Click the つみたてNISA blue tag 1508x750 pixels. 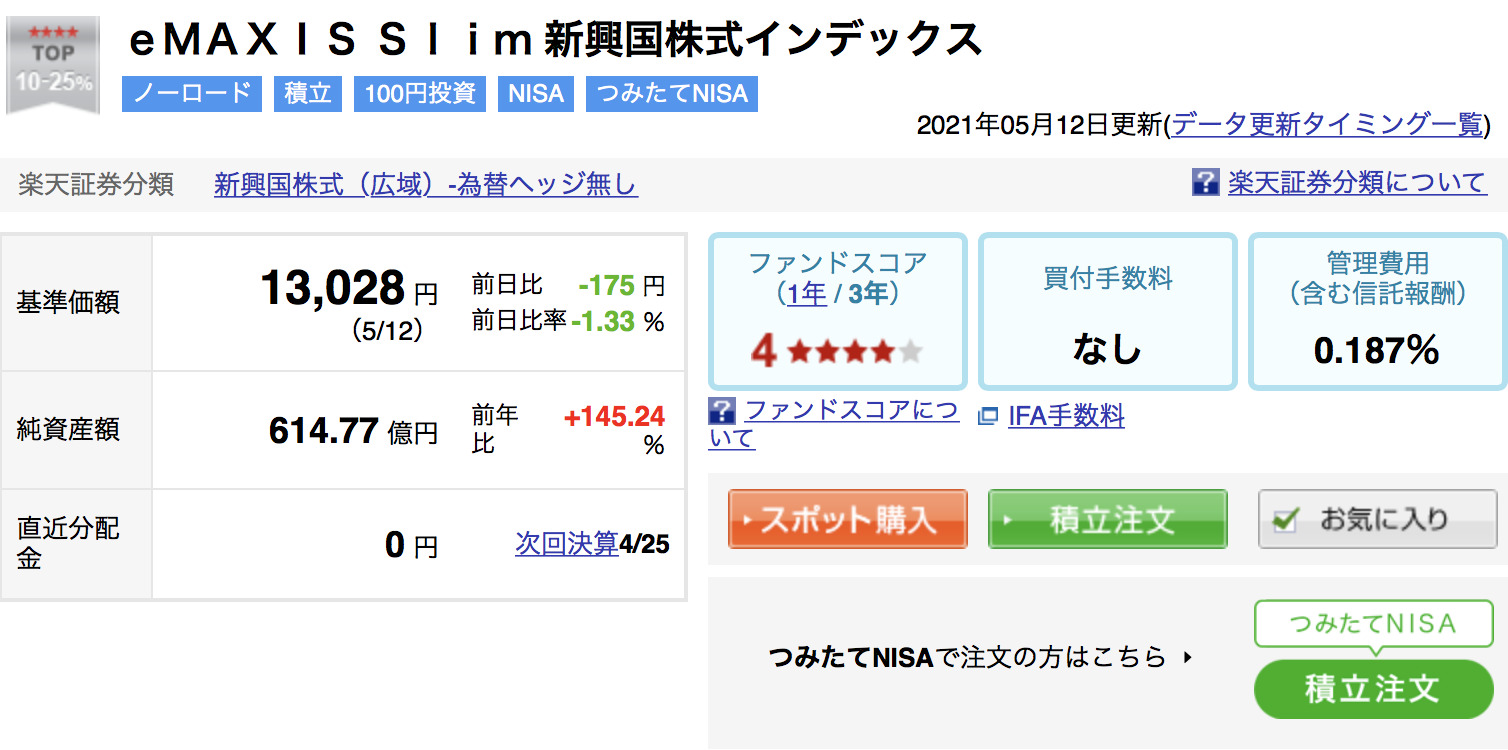672,94
